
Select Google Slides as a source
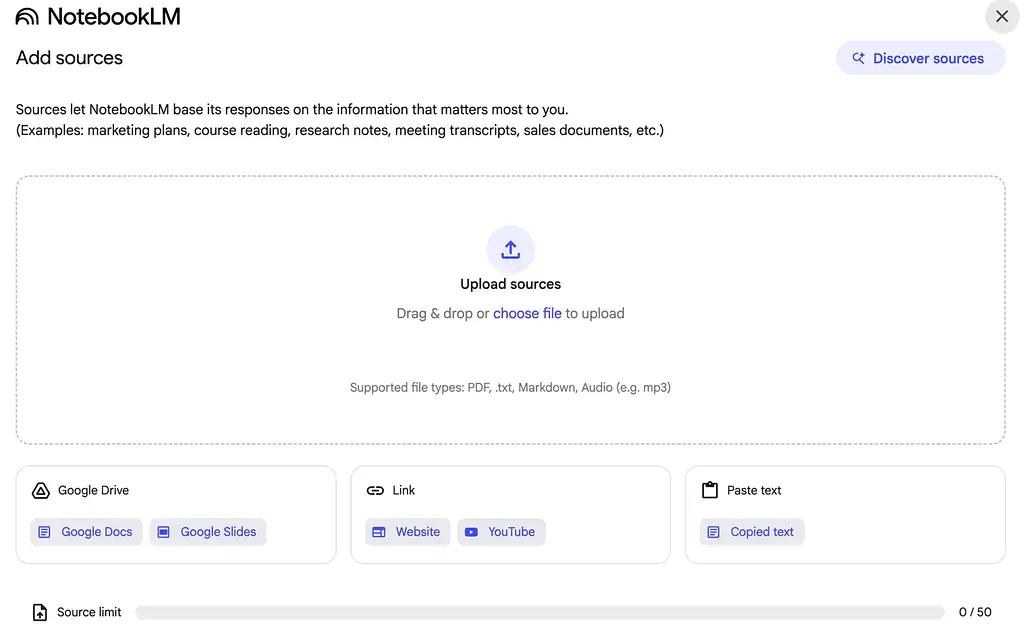(x=207, y=532)
